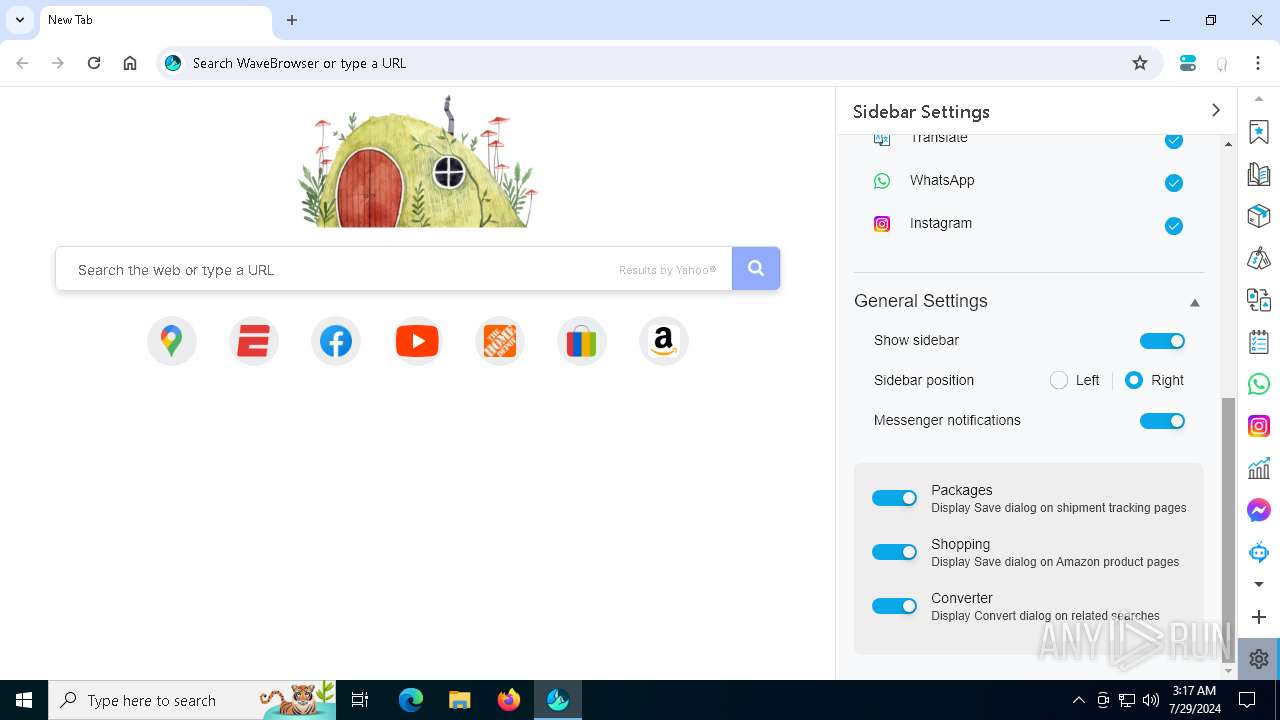Select Left sidebar position
The image size is (1280, 720).
click(1059, 380)
